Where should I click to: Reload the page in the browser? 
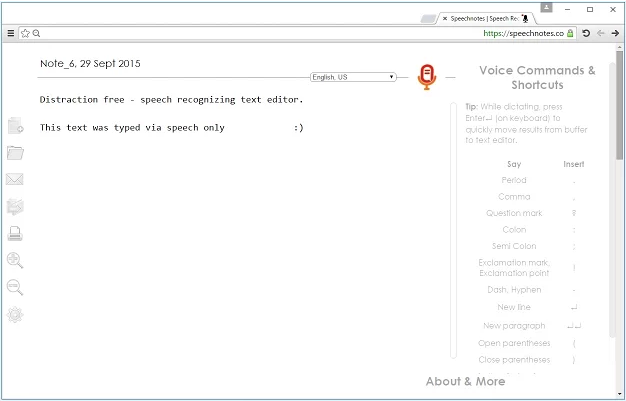(x=586, y=33)
